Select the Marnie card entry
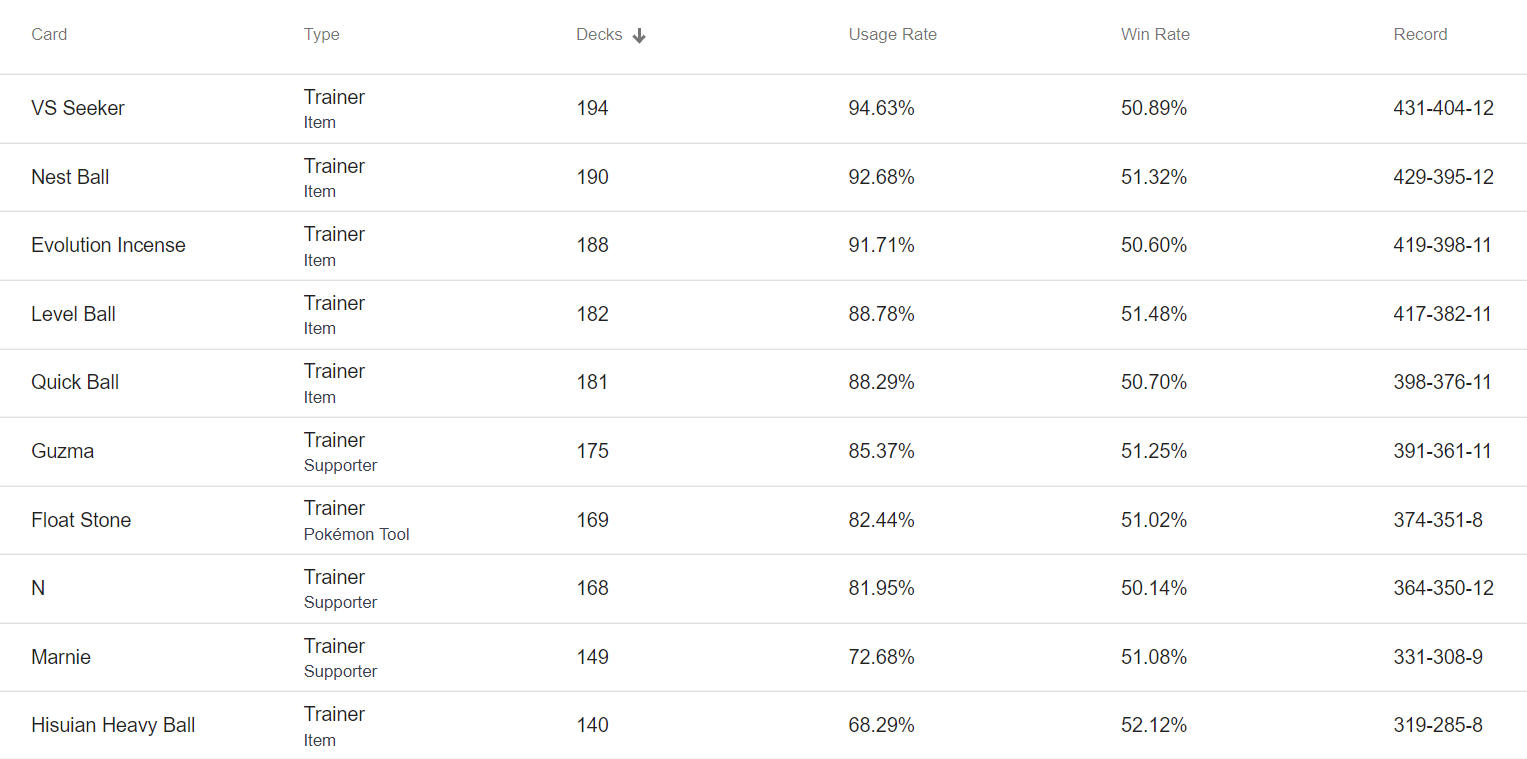Image resolution: width=1527 pixels, height=759 pixels. click(61, 657)
